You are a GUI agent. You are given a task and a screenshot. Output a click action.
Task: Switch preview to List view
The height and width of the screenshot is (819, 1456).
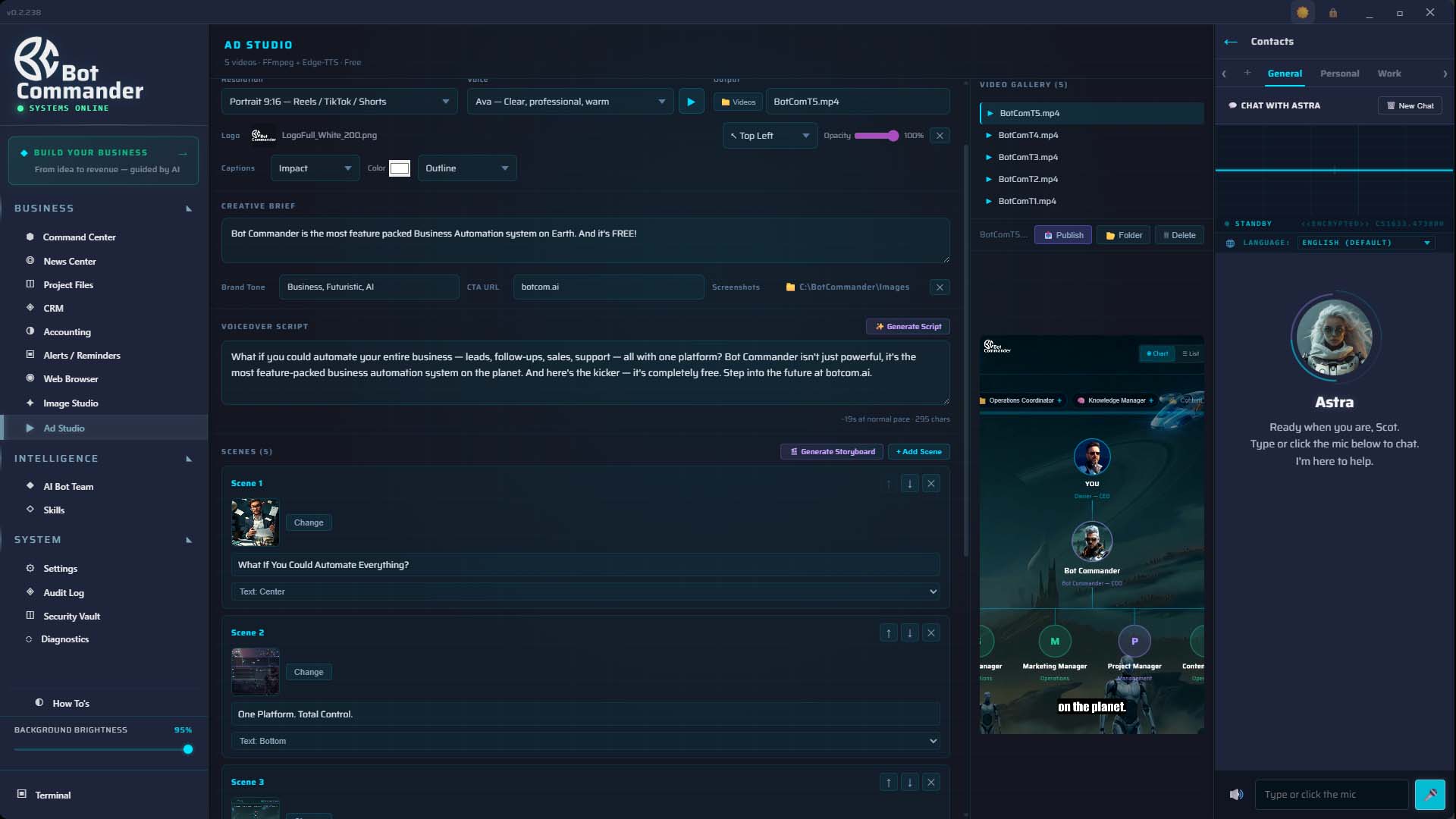click(x=1190, y=354)
